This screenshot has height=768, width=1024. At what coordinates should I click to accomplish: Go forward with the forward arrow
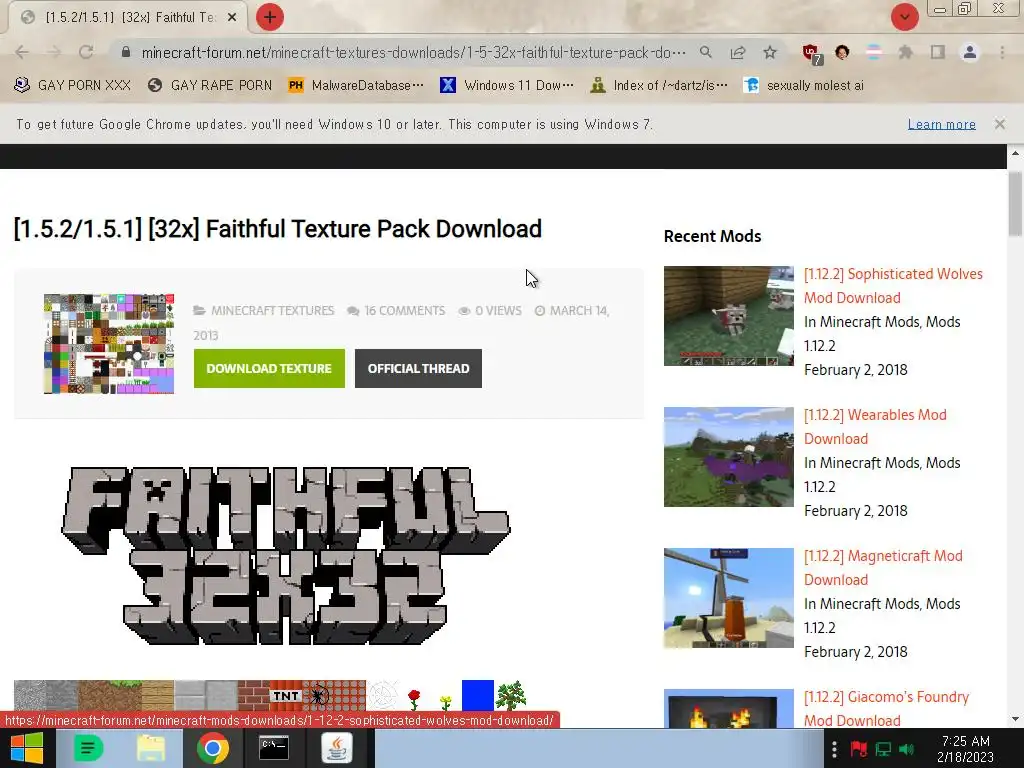pyautogui.click(x=54, y=52)
